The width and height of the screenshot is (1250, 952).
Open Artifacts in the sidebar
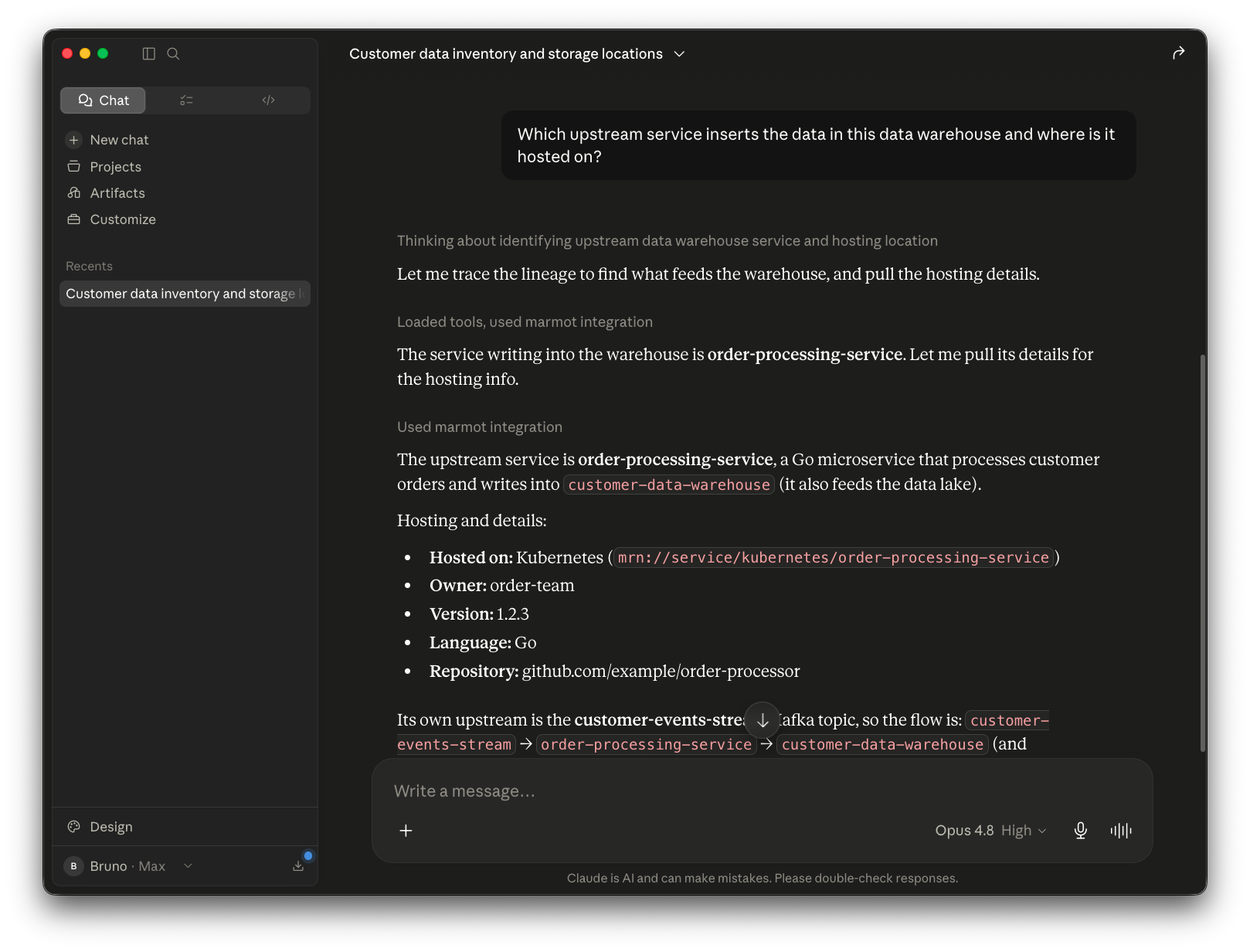tap(117, 193)
